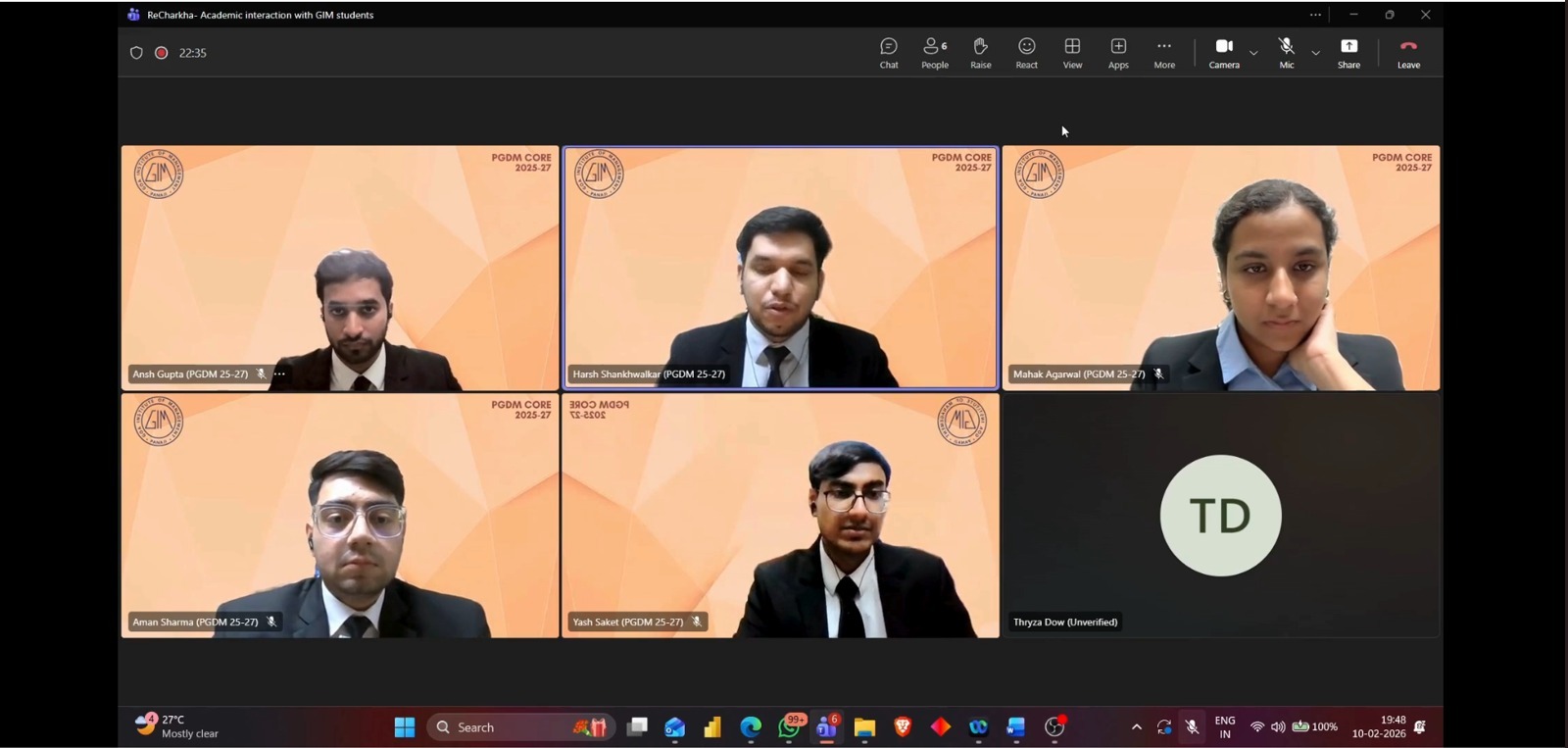The width and height of the screenshot is (1568, 748).
Task: Expand the Mic options arrow
Action: coord(1315,53)
